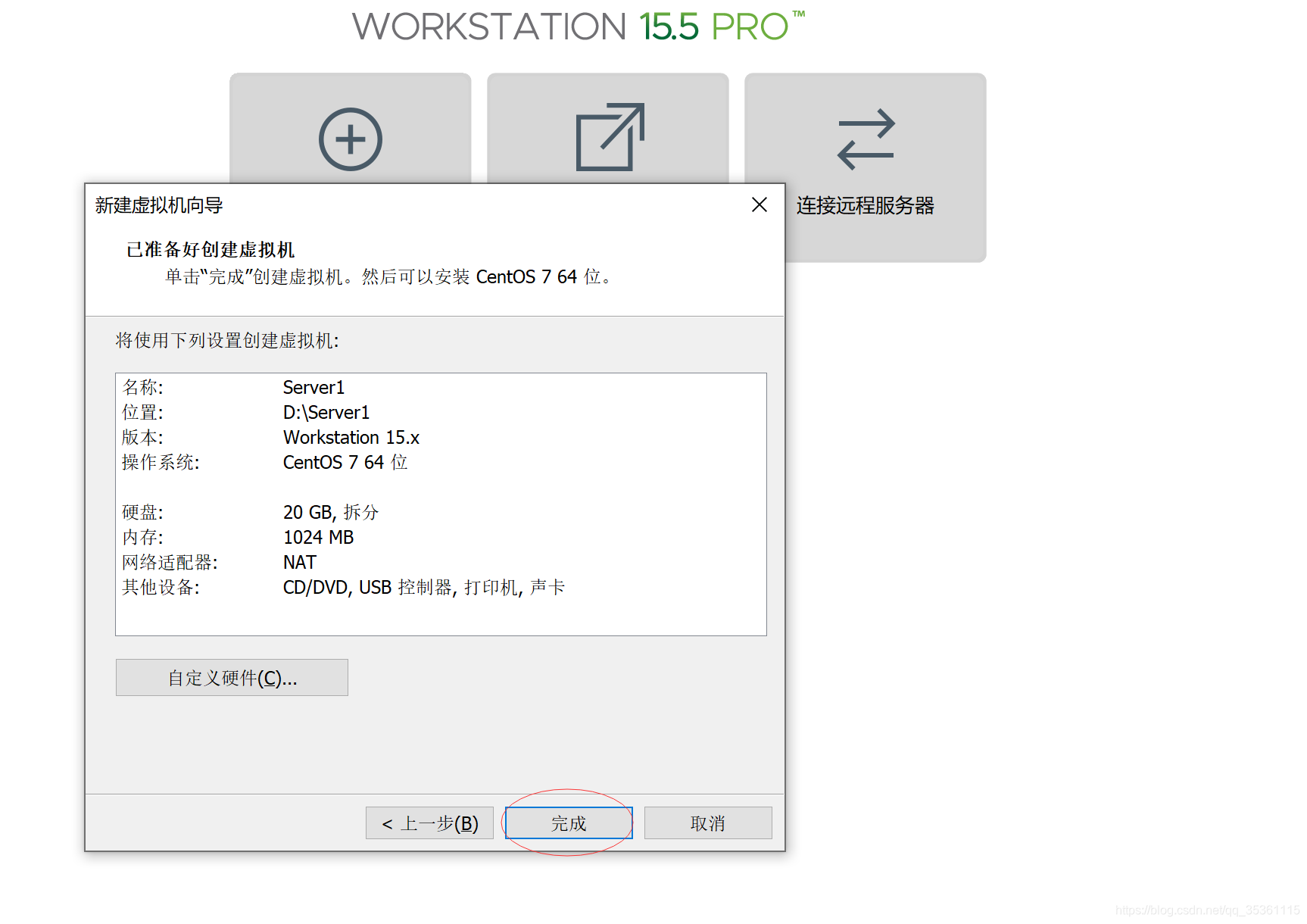Select the Workstation 15.x version value
The width and height of the screenshot is (1307, 924).
pos(351,437)
